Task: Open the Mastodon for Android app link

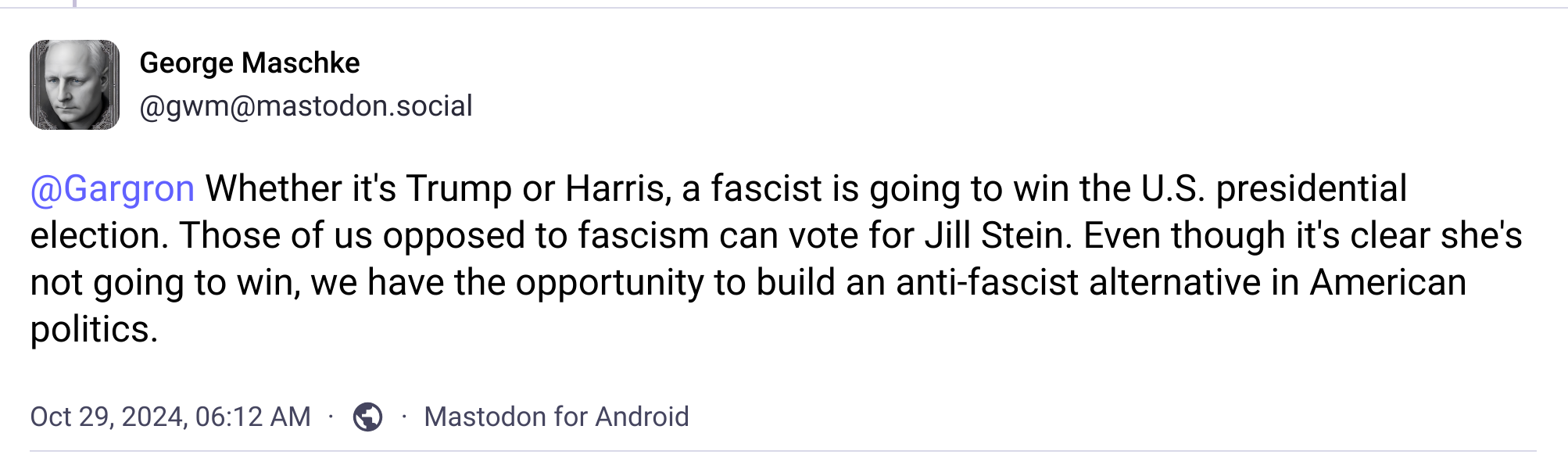Action: 557,417
